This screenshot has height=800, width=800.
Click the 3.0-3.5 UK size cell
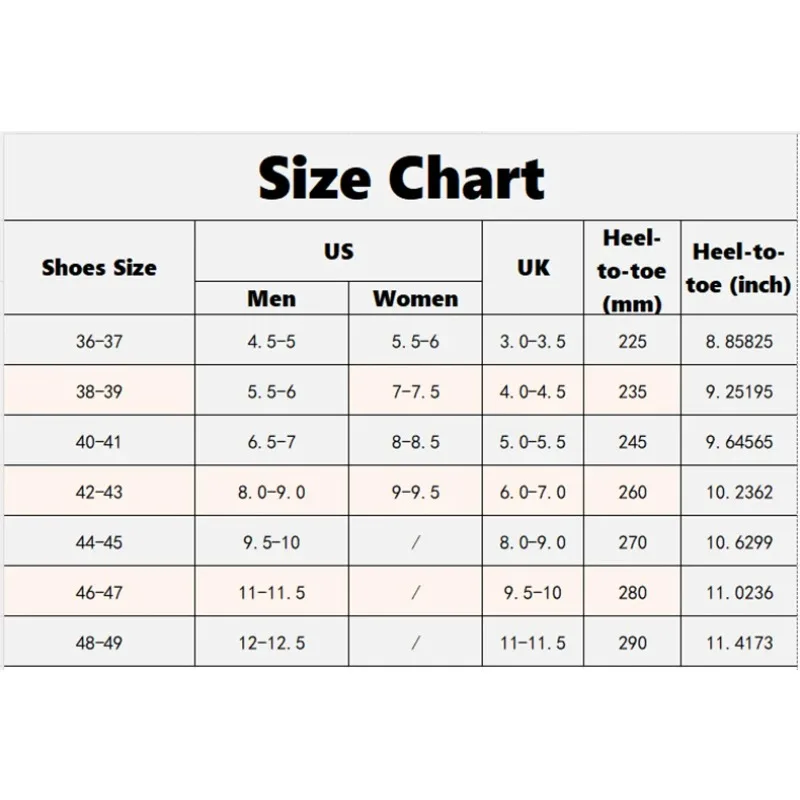(x=533, y=341)
